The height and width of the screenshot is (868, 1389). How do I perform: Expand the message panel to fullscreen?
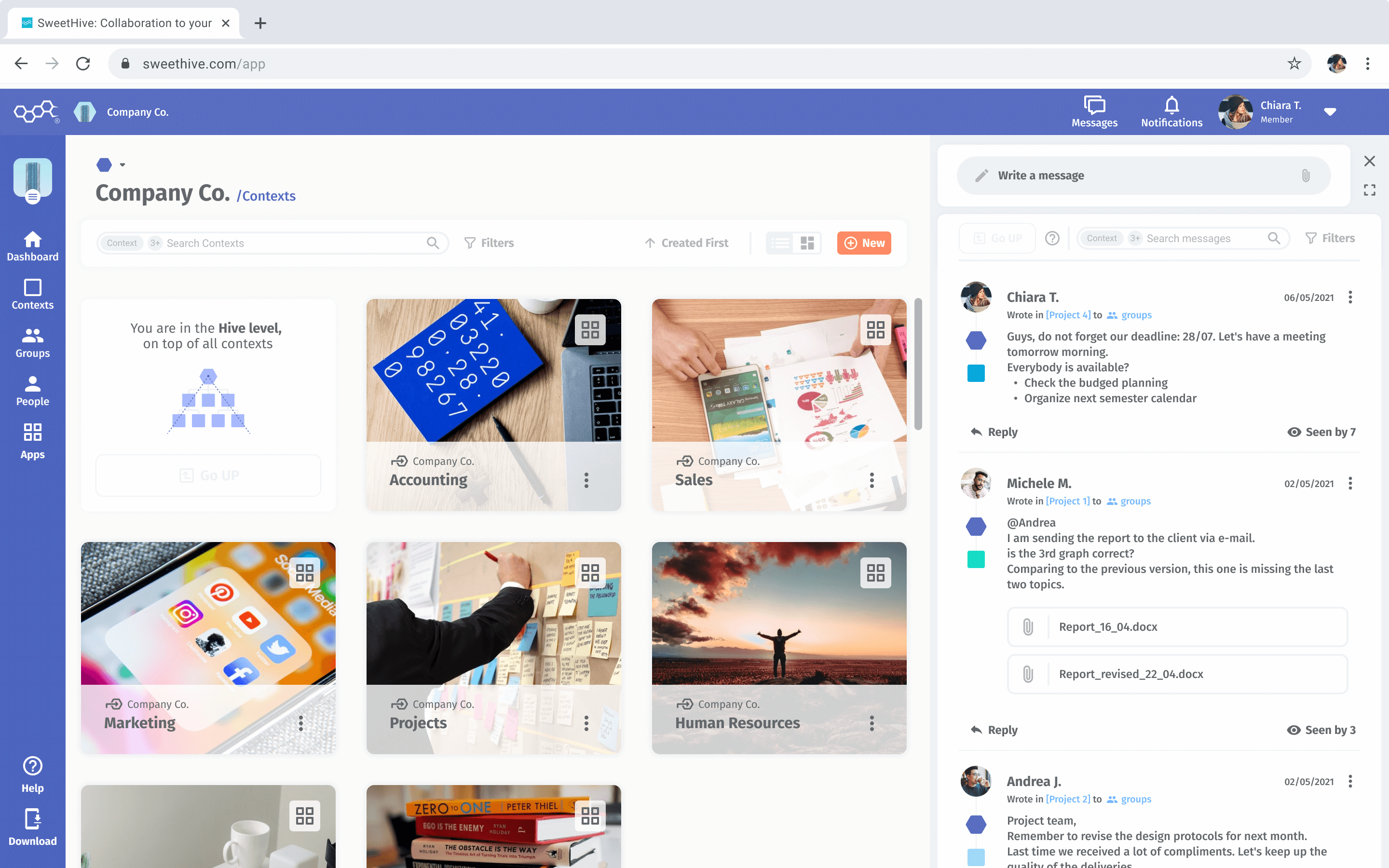tap(1371, 190)
